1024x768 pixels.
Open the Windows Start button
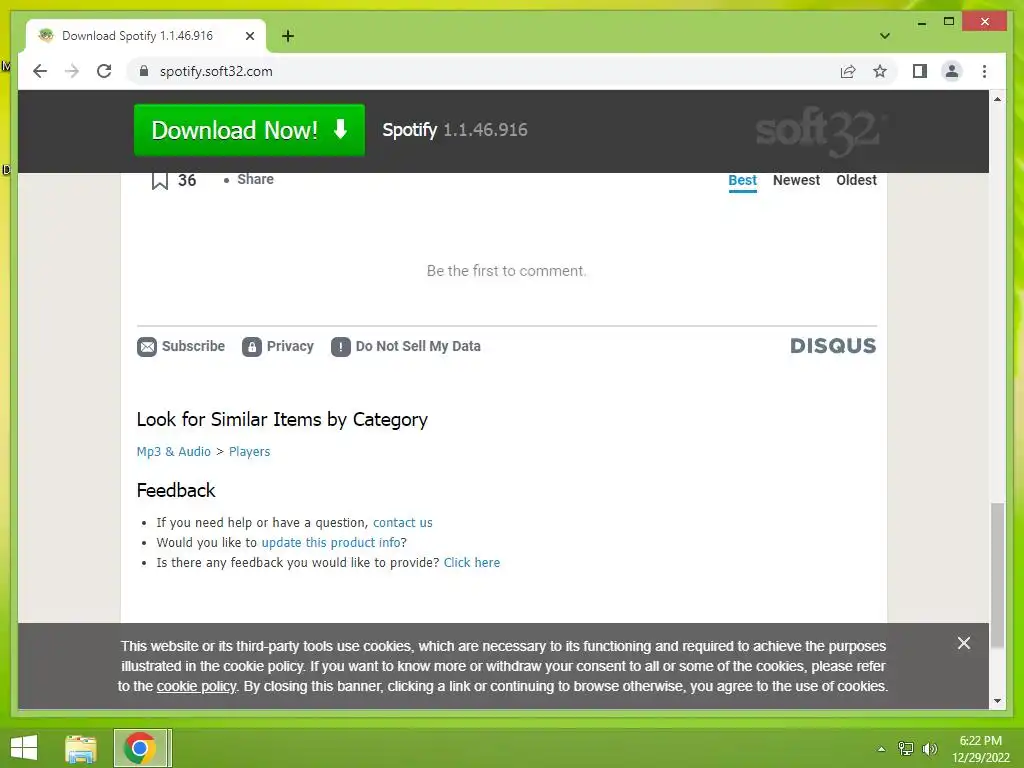pyautogui.click(x=24, y=748)
